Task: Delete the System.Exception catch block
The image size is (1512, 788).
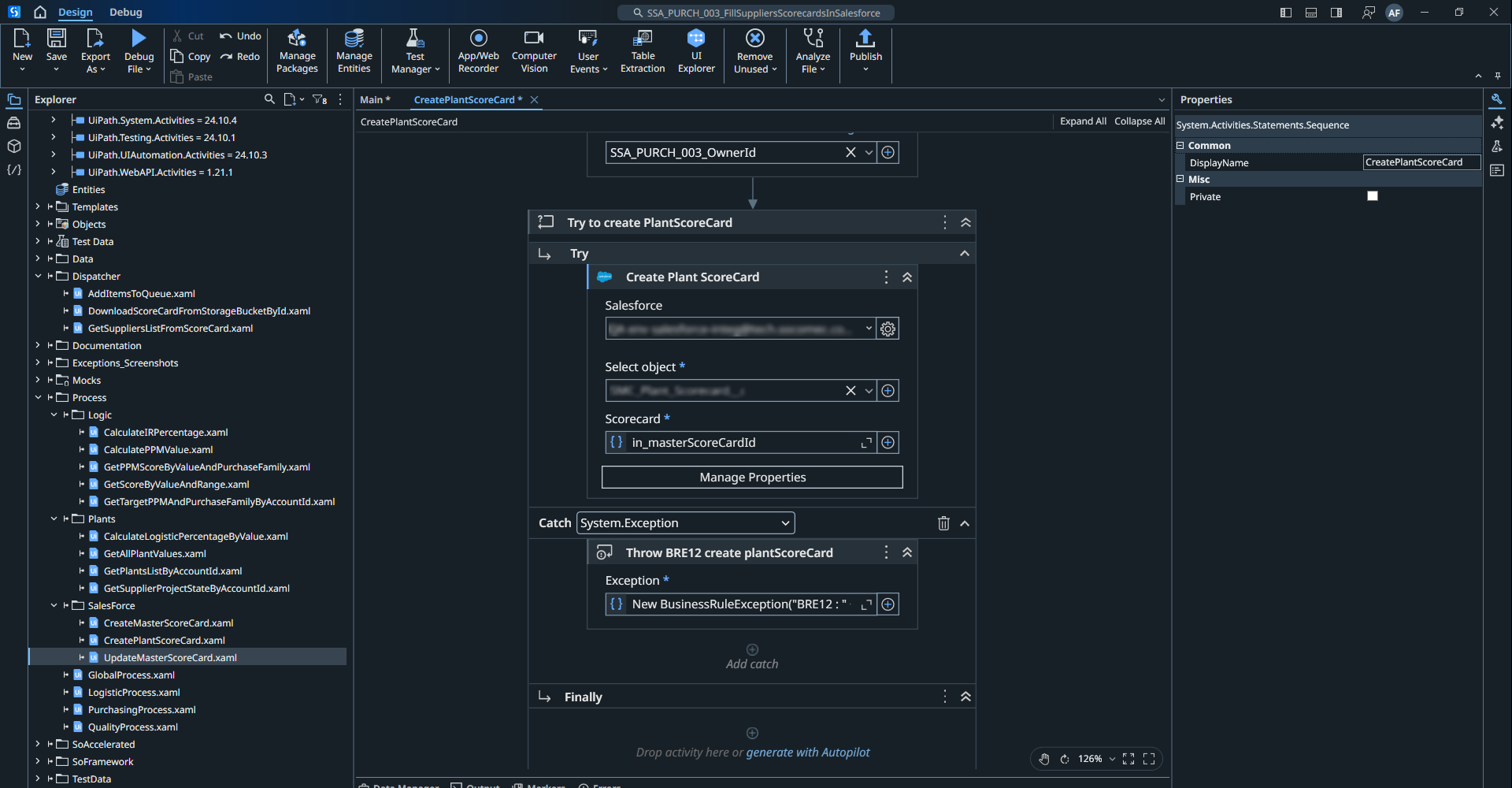Action: [943, 523]
